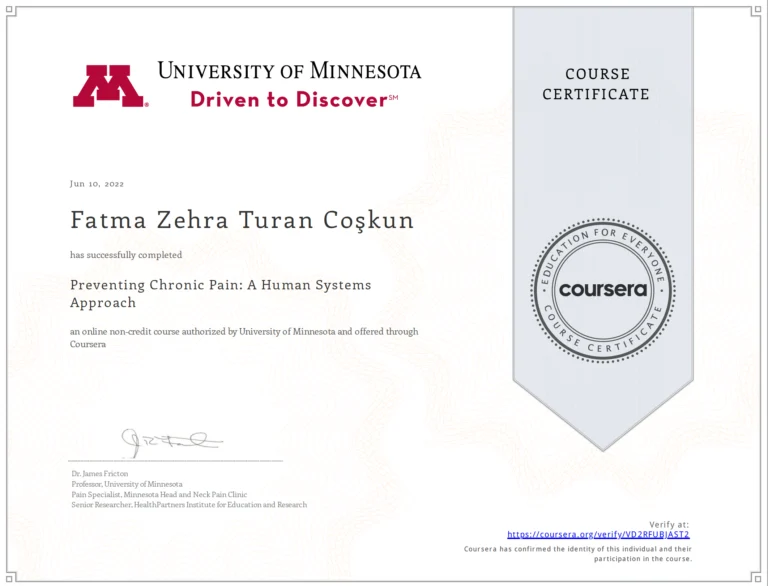
Task: Select the name Fatma Zehra Turan Coşkun
Action: point(241,220)
